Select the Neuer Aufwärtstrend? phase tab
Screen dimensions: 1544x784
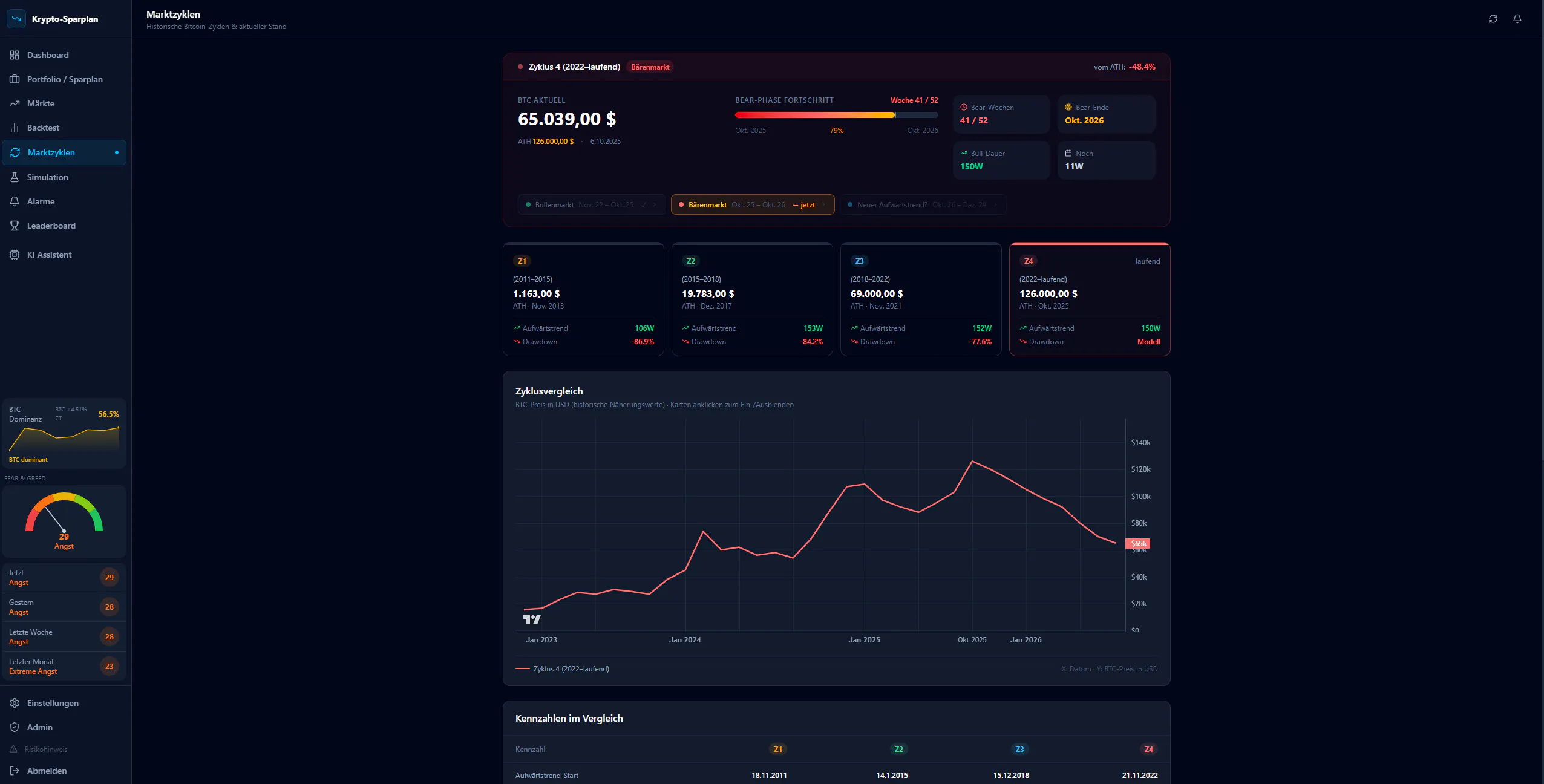coord(923,204)
